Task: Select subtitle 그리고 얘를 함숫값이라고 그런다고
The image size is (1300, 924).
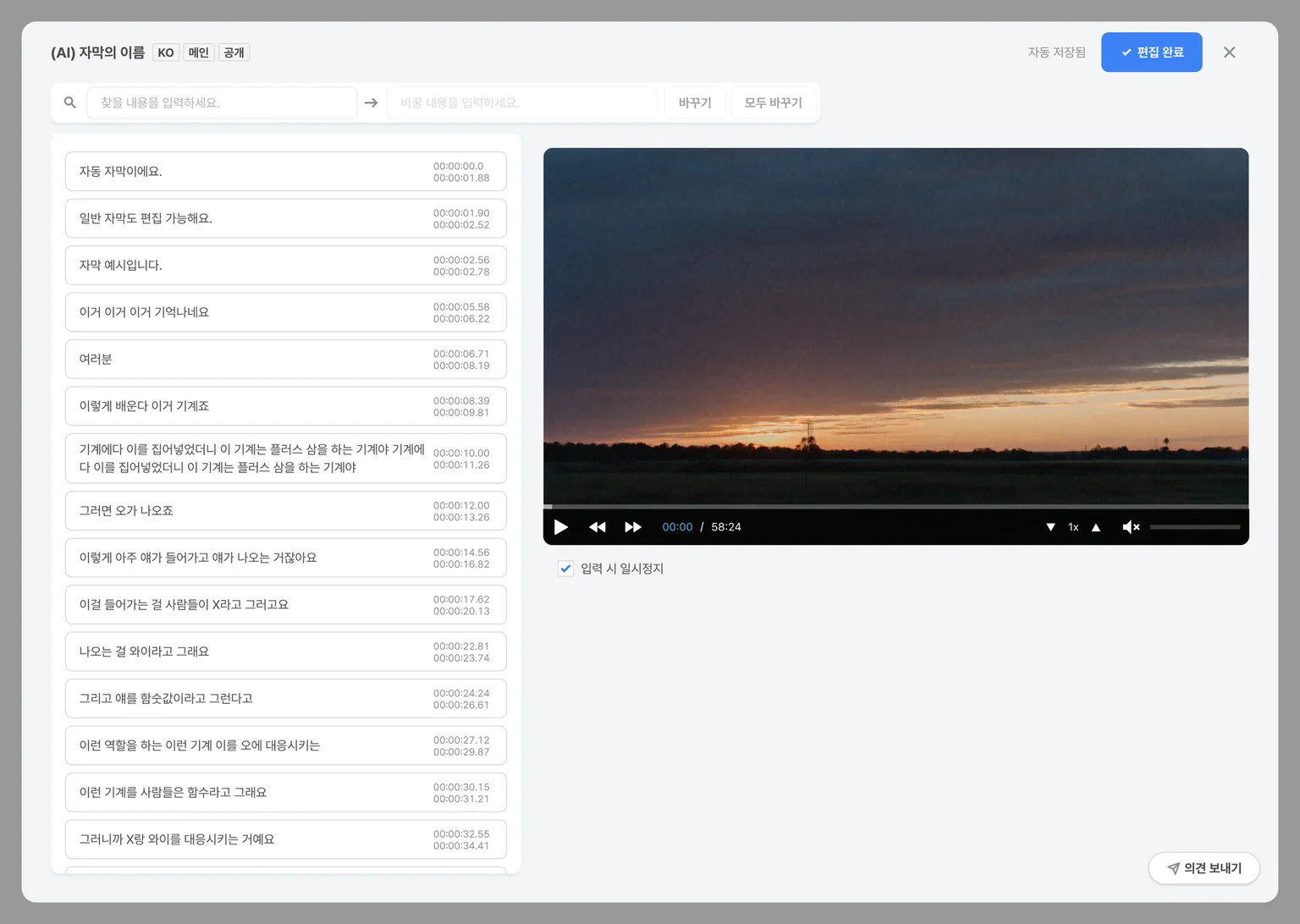Action: click(286, 699)
